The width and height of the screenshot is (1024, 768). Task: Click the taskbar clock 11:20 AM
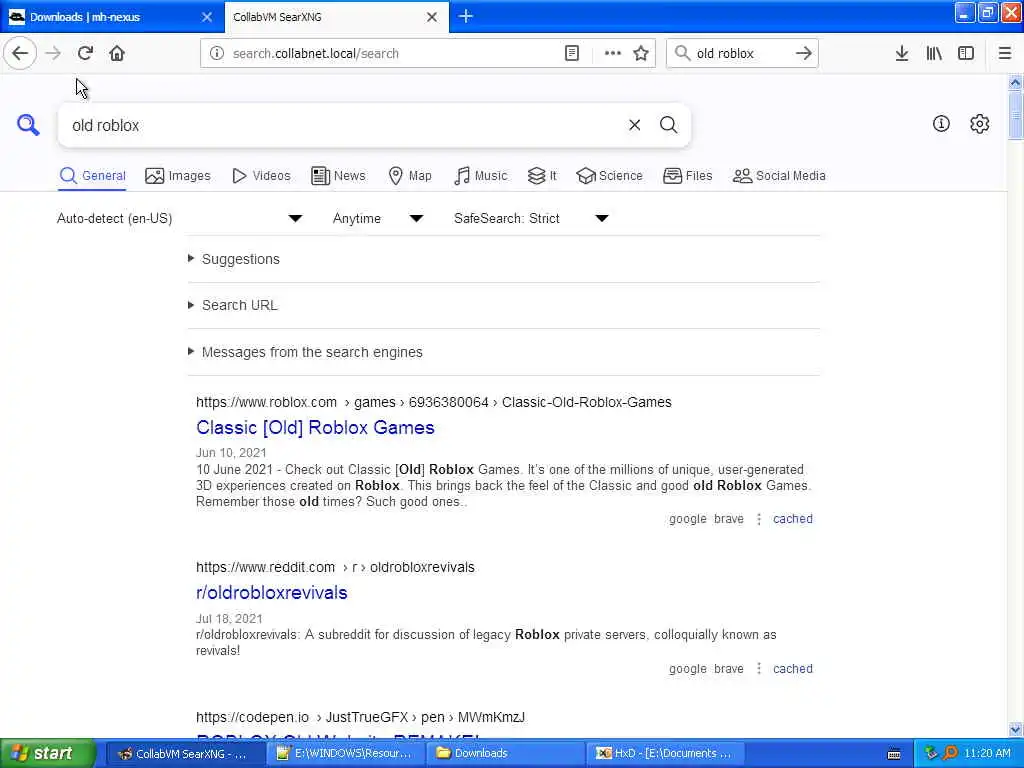(x=987, y=754)
